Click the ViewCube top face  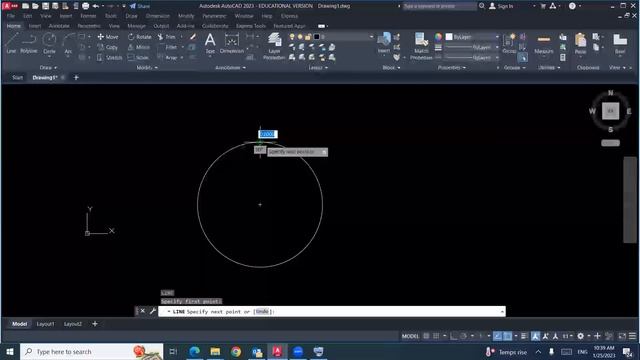coord(611,111)
